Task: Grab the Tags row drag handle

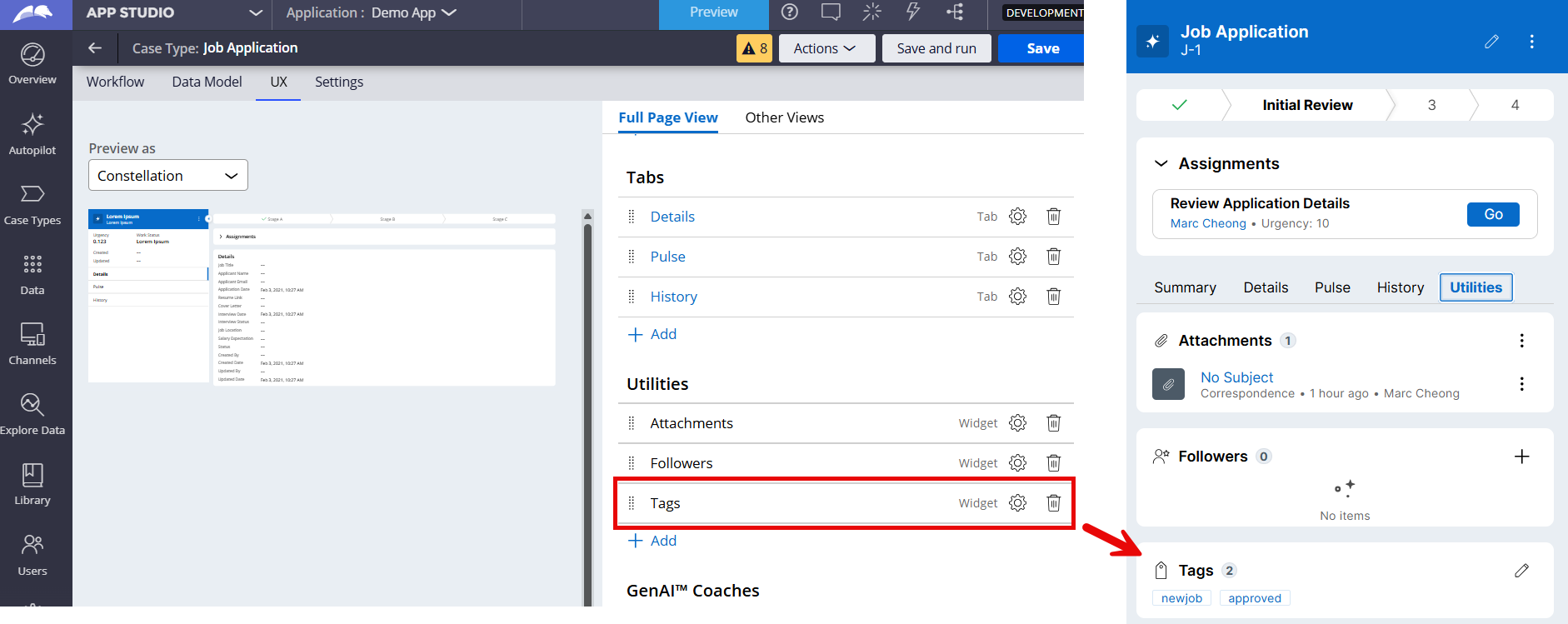Action: point(631,503)
